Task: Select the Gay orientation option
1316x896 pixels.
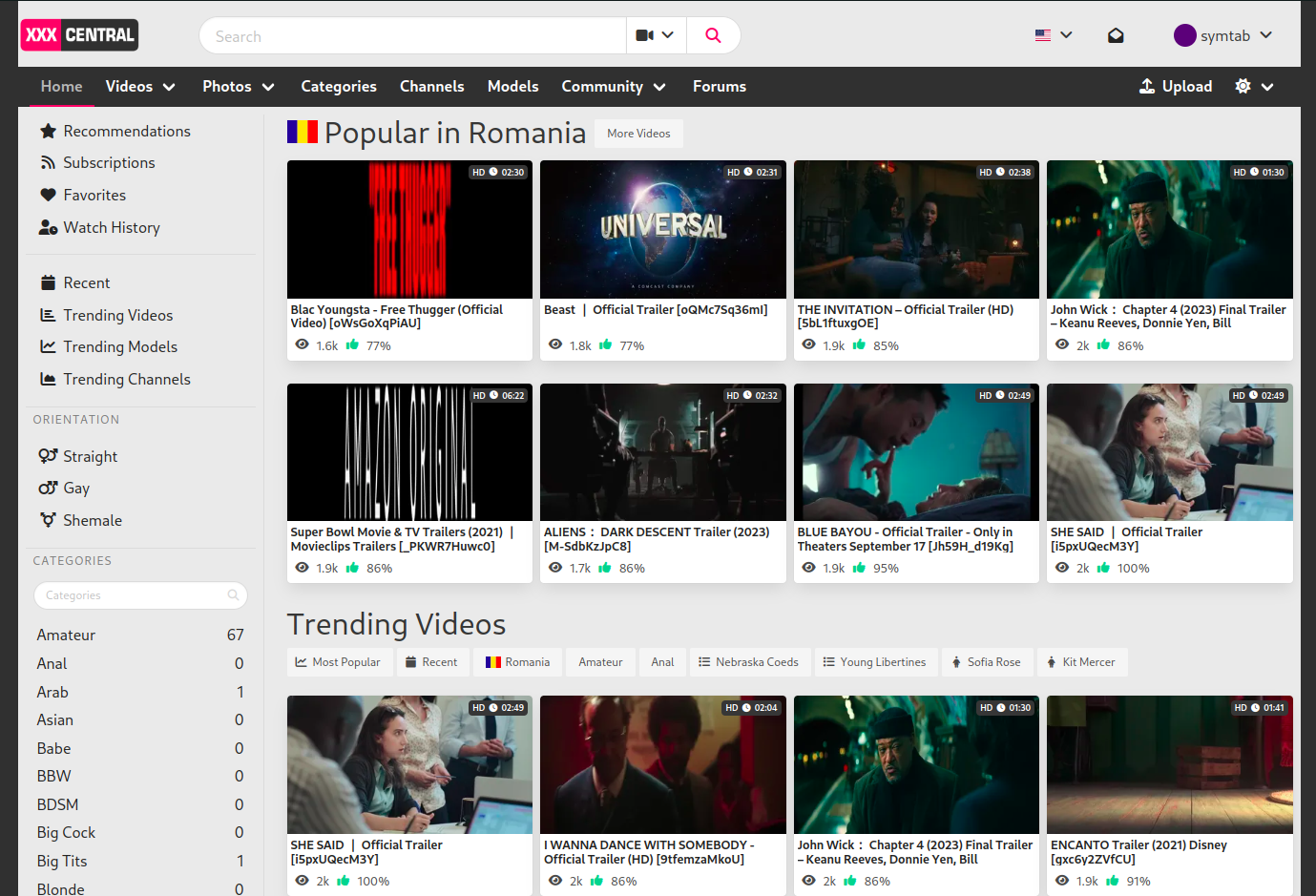Action: tap(64, 488)
